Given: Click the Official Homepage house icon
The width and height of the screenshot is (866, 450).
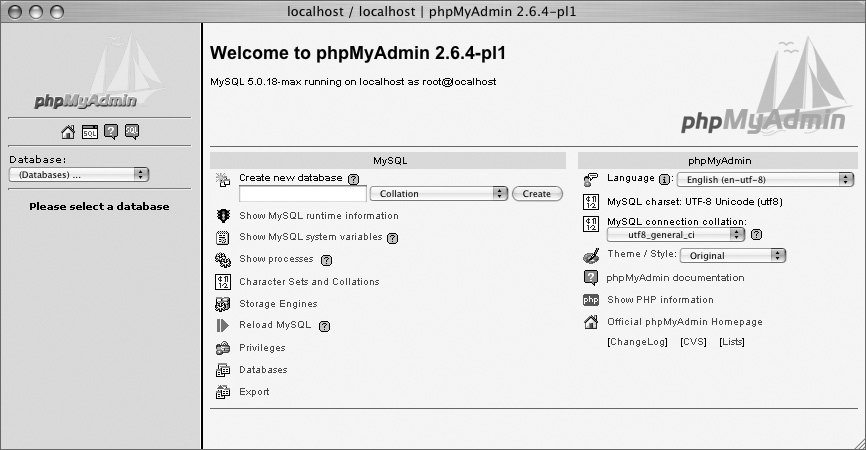Looking at the screenshot, I should (x=591, y=322).
